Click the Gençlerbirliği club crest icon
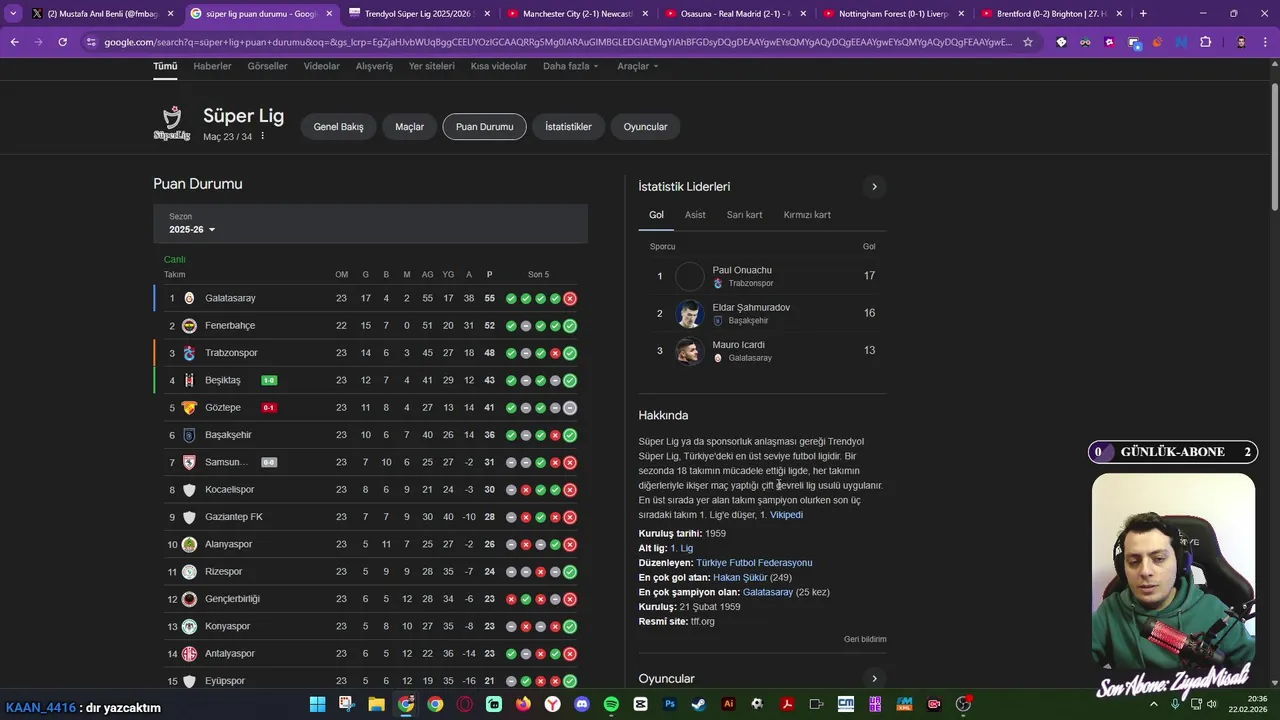 (189, 599)
